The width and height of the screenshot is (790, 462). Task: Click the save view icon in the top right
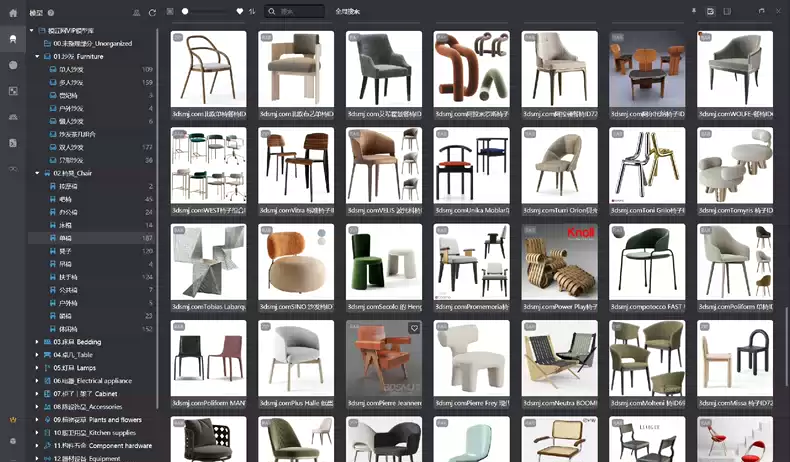click(710, 11)
